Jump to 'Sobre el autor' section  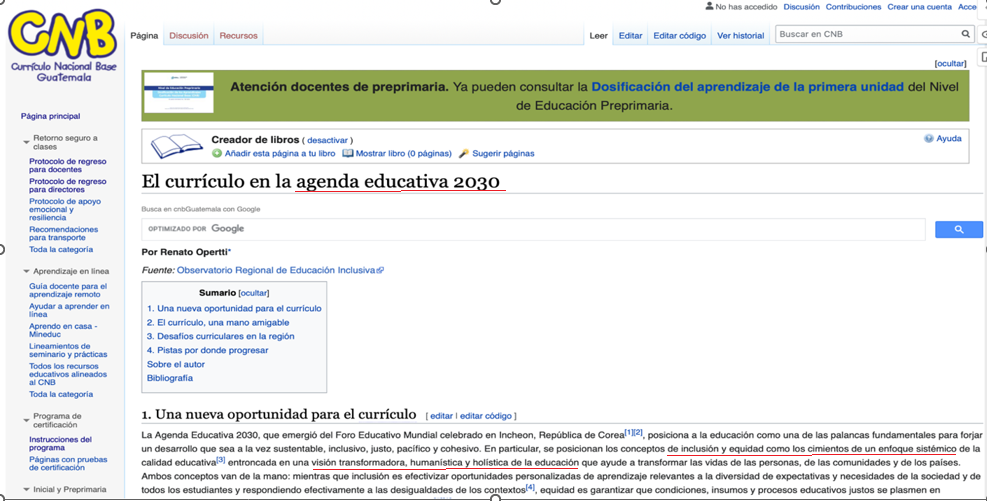pyautogui.click(x=176, y=364)
